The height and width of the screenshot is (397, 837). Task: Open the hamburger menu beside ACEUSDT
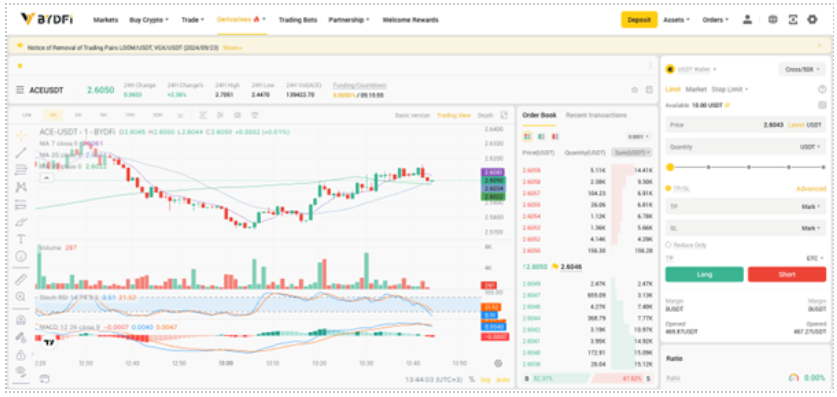click(x=20, y=90)
